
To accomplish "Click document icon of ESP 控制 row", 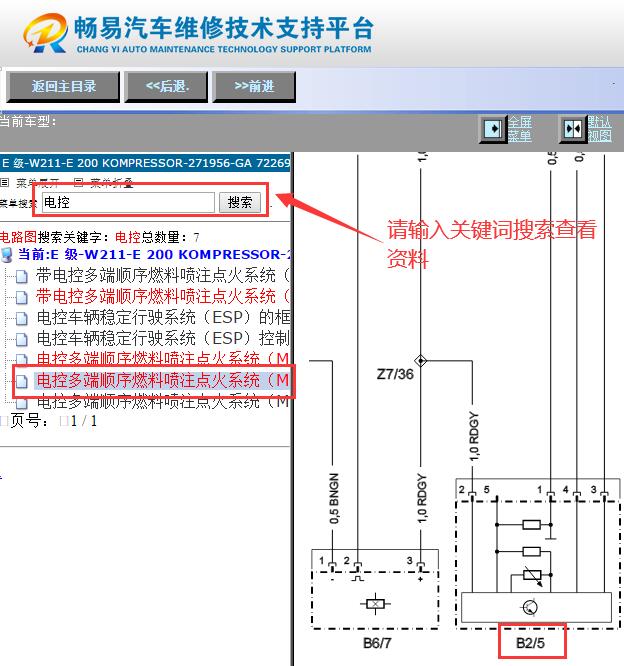I will (21, 339).
